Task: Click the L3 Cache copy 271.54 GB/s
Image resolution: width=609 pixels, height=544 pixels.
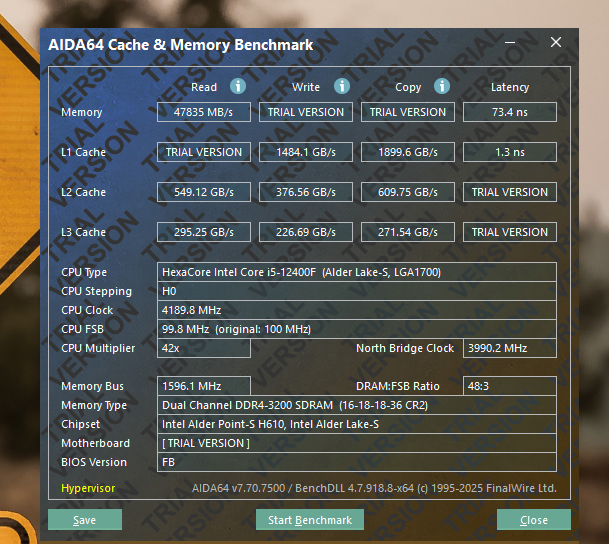Action: [x=408, y=232]
